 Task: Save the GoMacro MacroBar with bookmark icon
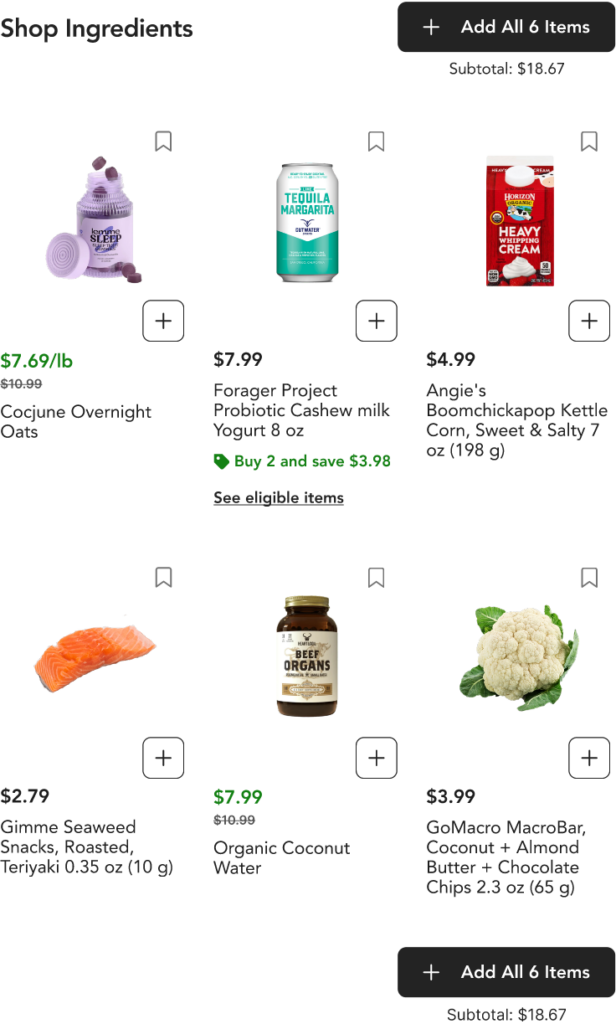pos(589,577)
